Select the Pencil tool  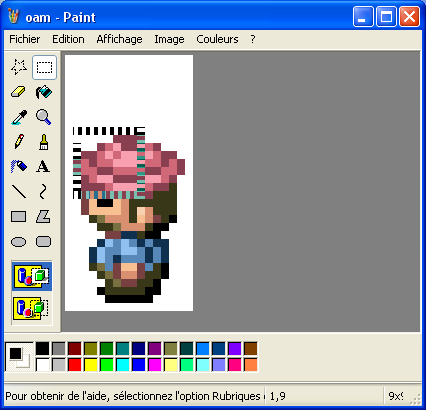[19, 142]
